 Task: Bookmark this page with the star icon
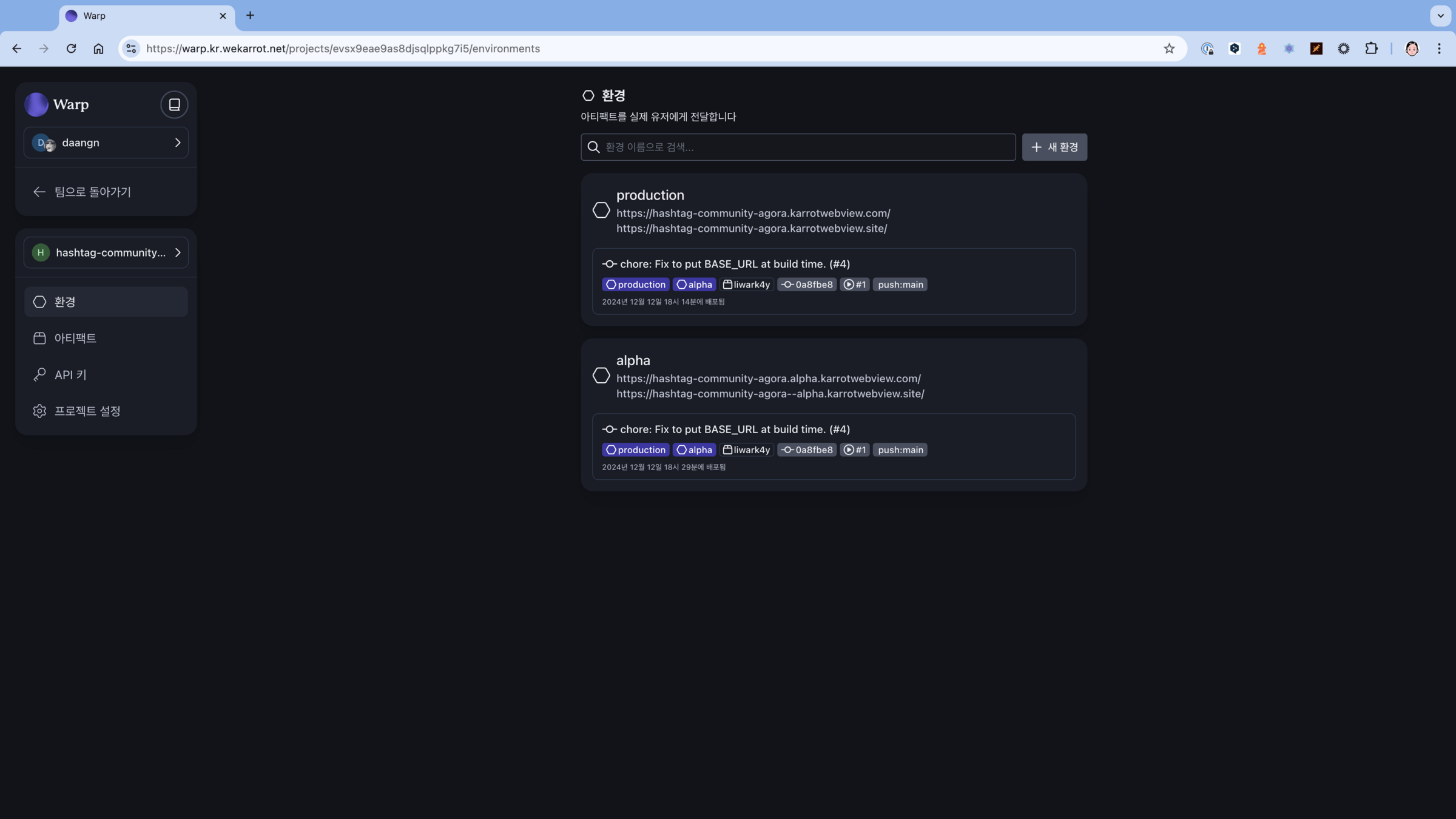coord(1169,49)
